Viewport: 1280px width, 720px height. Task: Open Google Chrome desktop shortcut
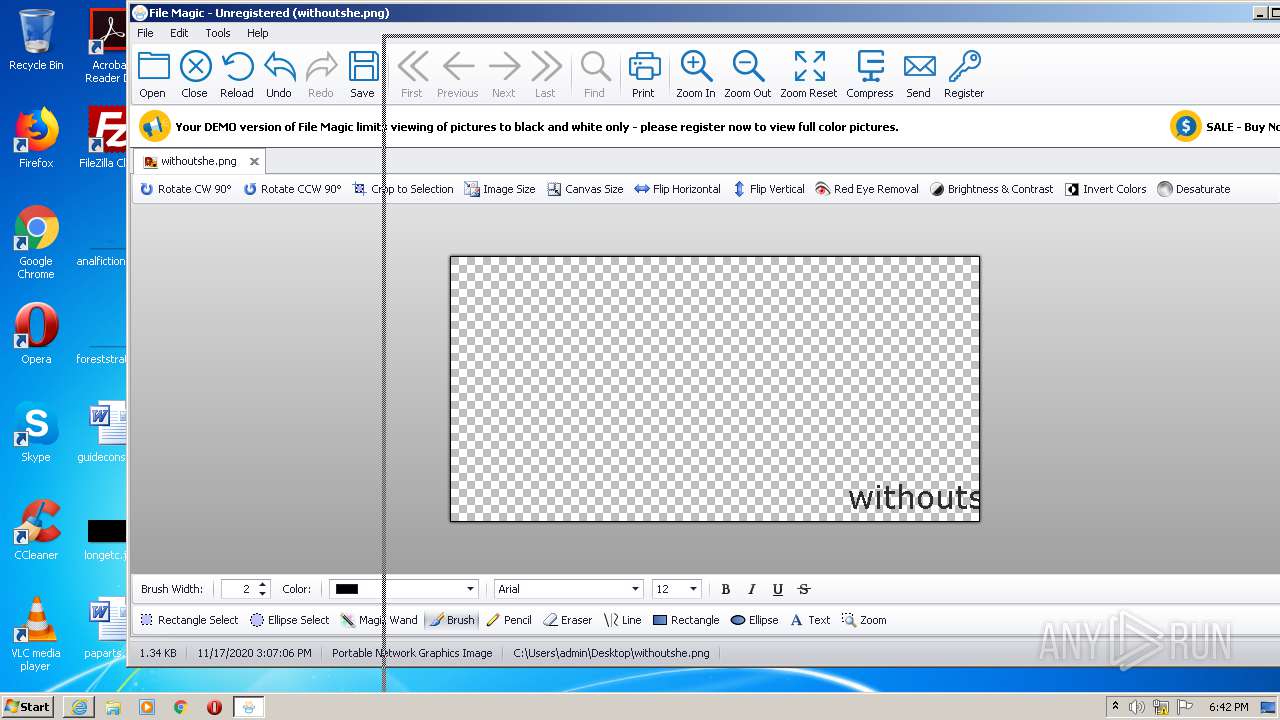36,243
